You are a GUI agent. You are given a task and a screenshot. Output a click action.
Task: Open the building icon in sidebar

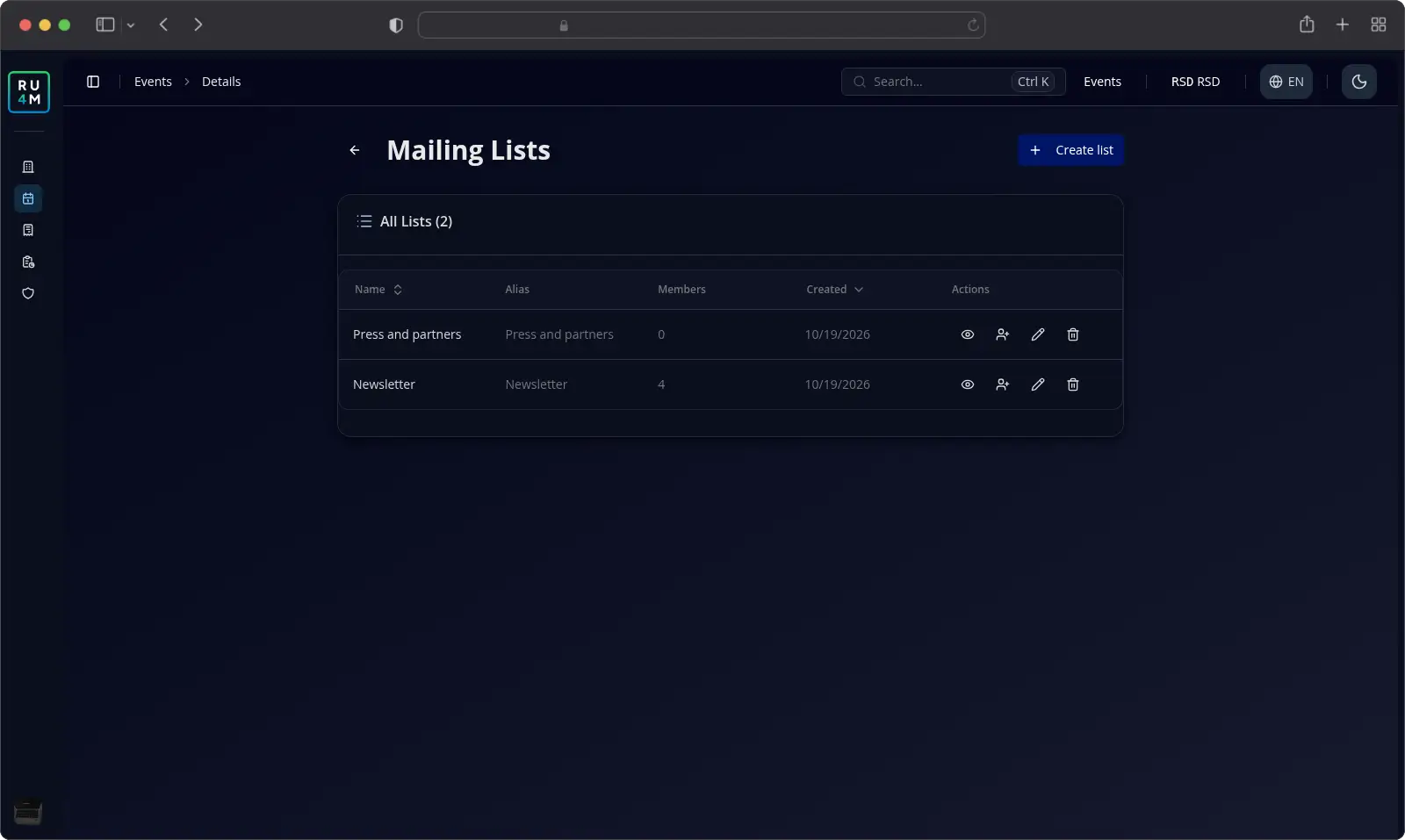coord(28,167)
